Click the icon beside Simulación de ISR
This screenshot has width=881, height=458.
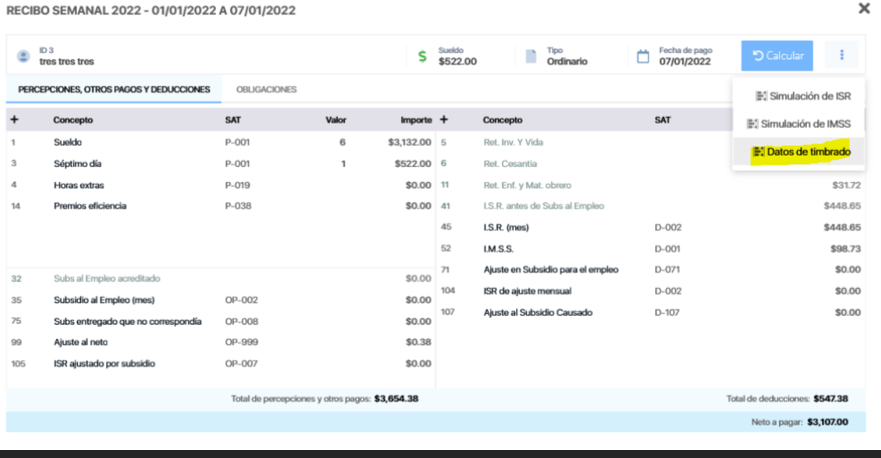[x=760, y=96]
